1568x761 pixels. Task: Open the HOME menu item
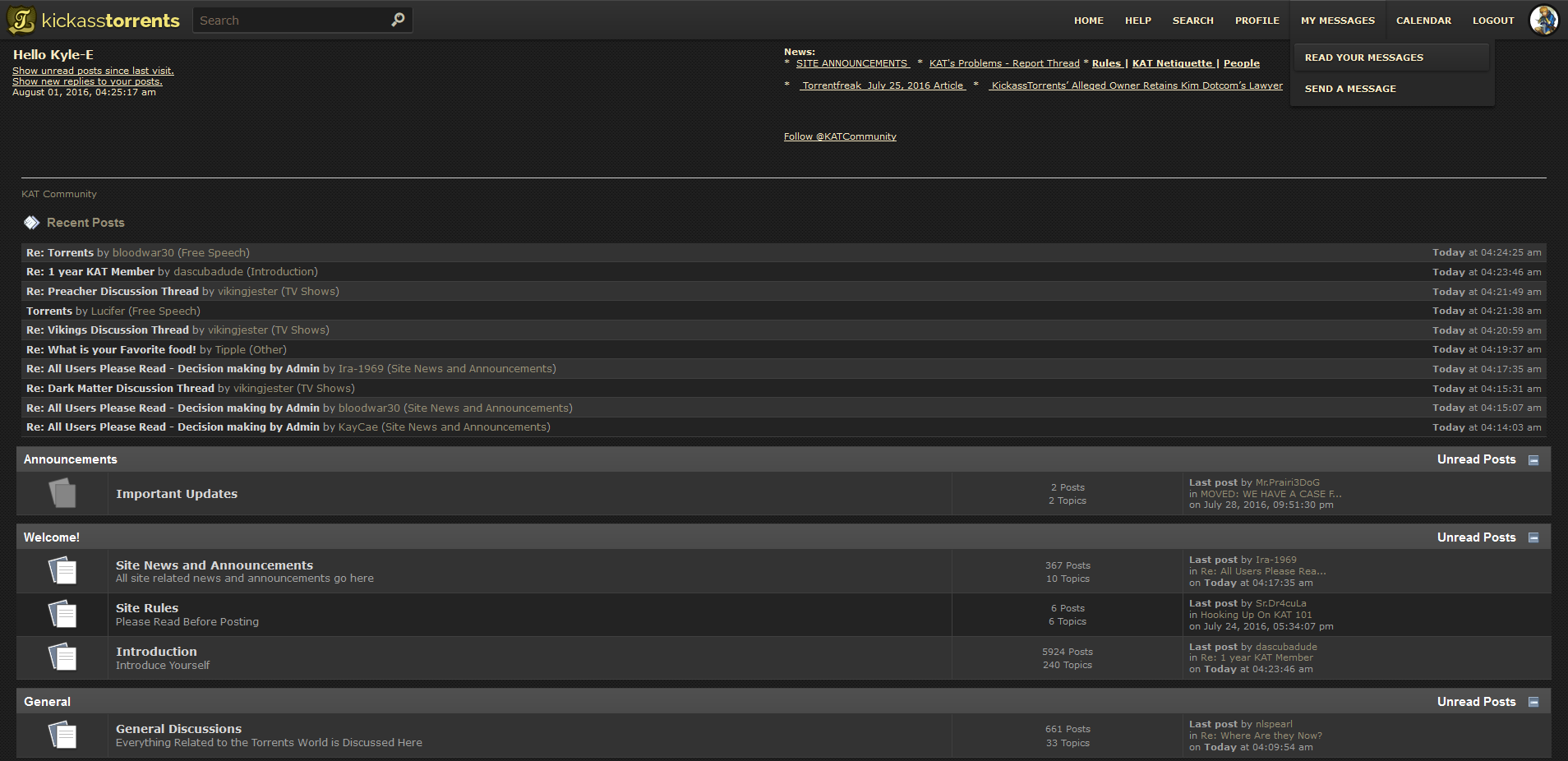pyautogui.click(x=1088, y=21)
